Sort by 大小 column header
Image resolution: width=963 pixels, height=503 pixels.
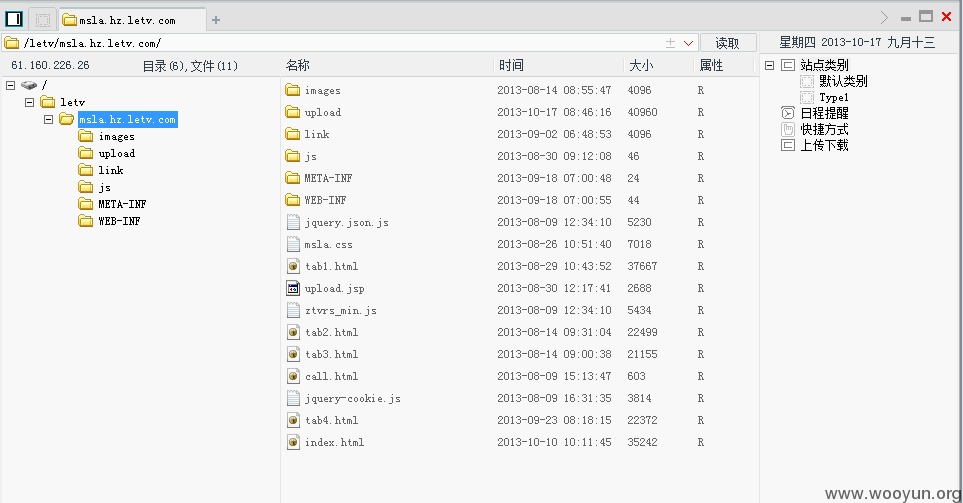click(x=641, y=65)
